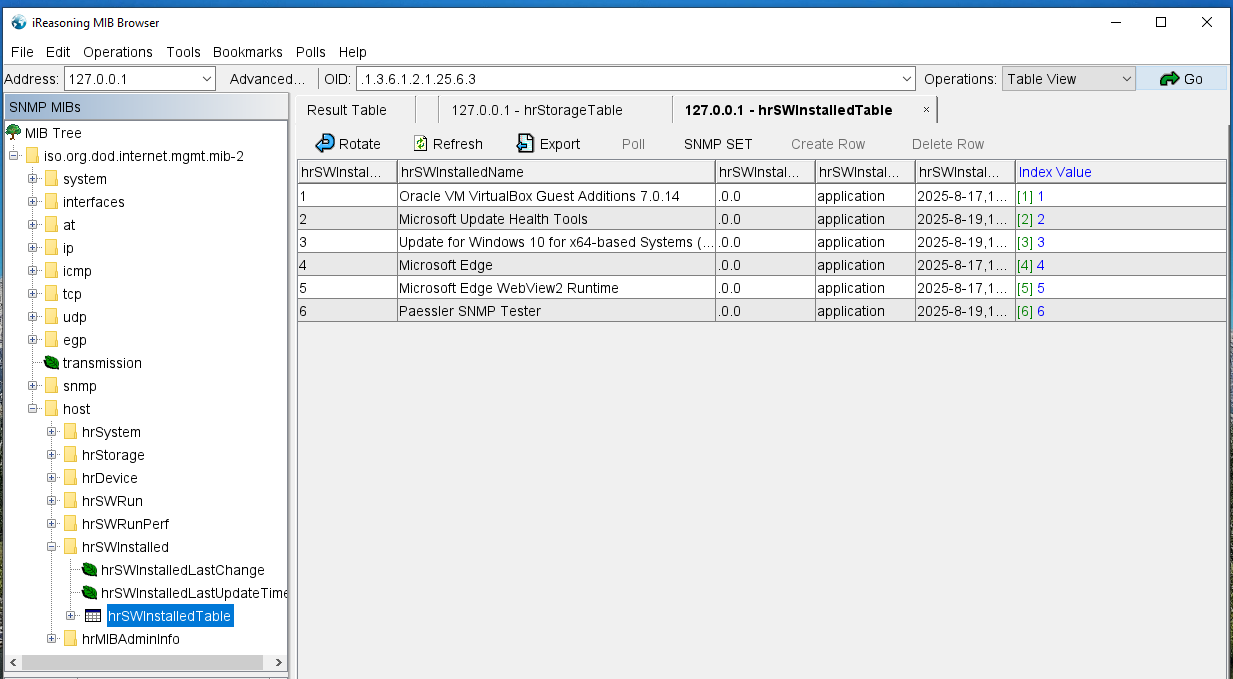1233x679 pixels.
Task: Select the at tree item
Action: pyautogui.click(x=69, y=225)
